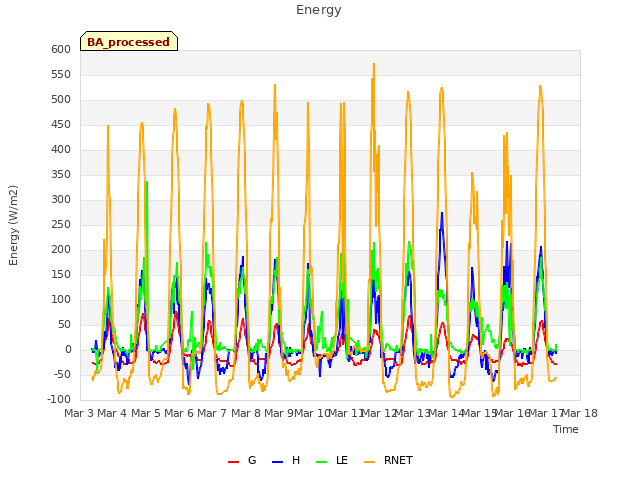This screenshot has height=480, width=640.
Task: Click the -100 y-axis tick value
Action: tap(59, 399)
